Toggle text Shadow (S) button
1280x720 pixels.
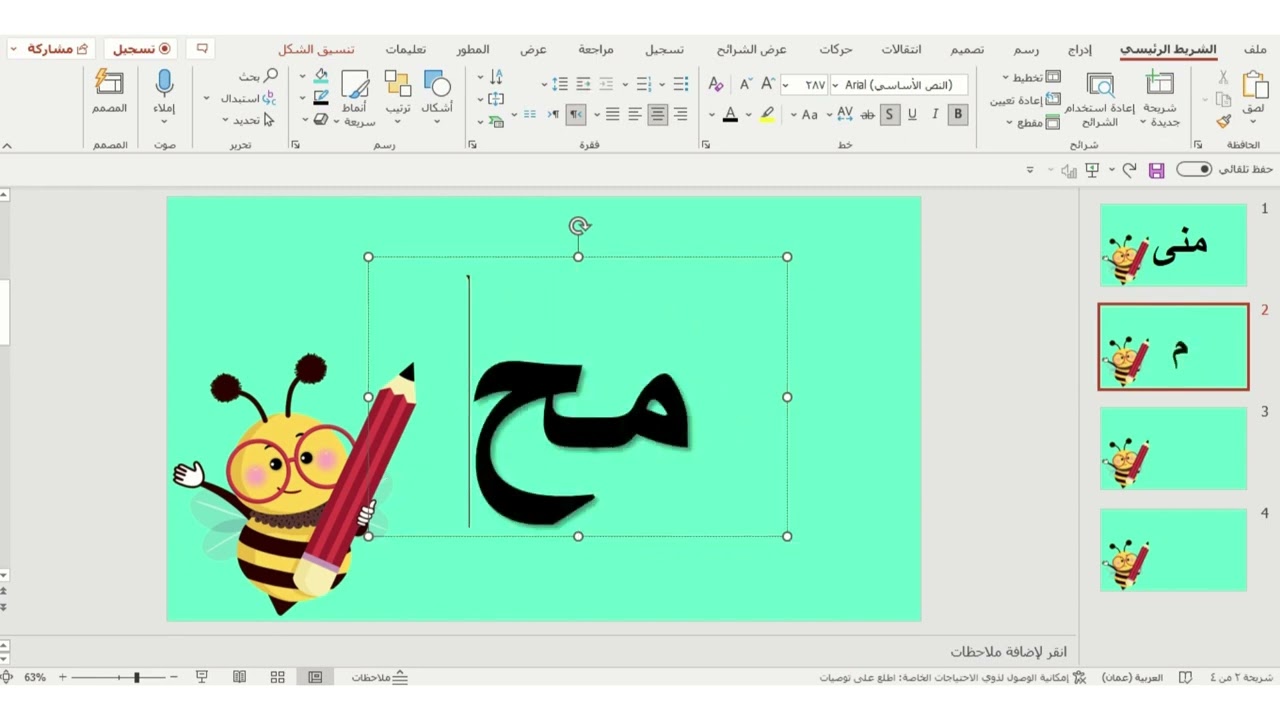[889, 115]
